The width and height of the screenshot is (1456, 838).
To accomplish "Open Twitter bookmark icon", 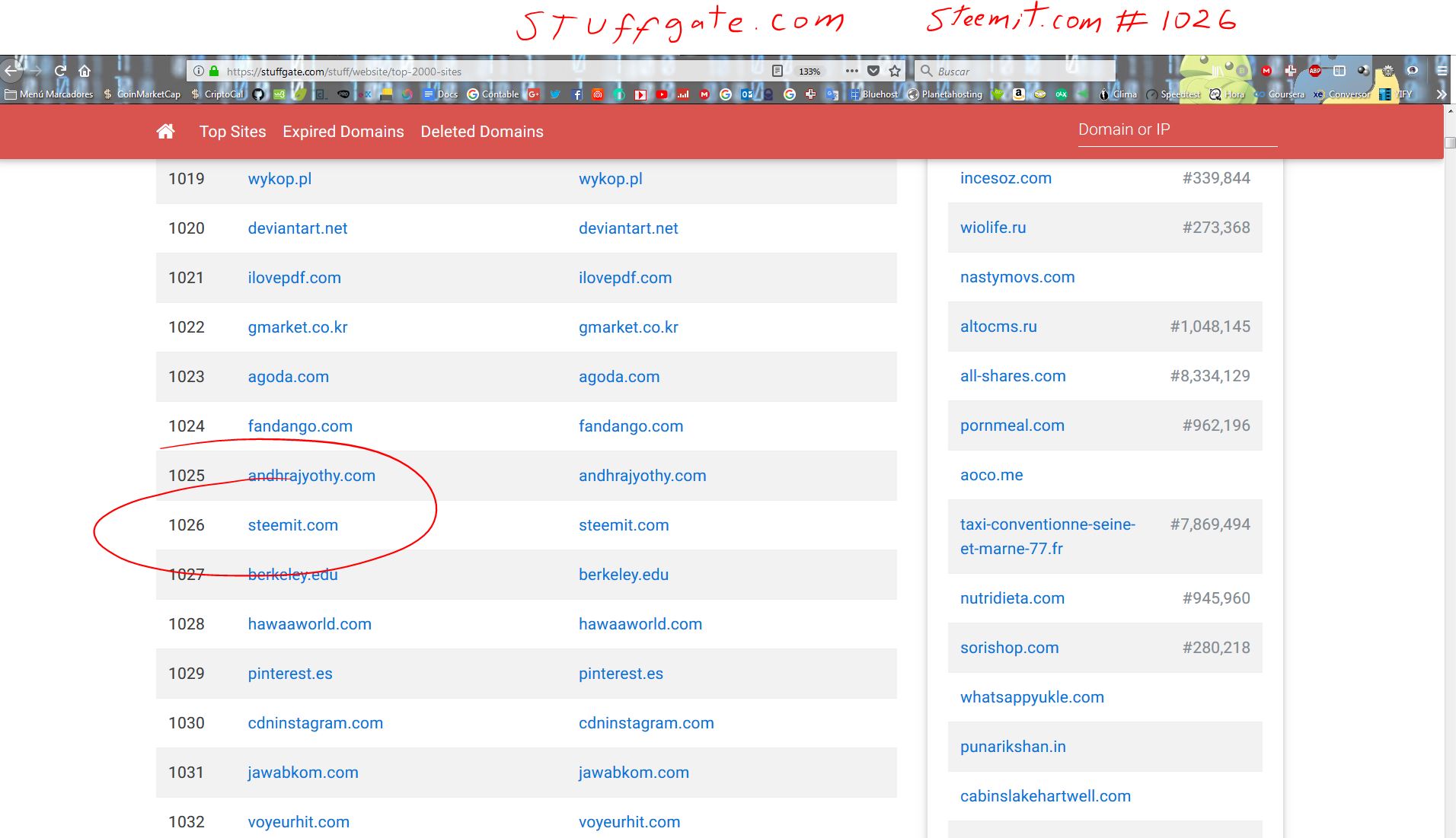I will tap(555, 94).
